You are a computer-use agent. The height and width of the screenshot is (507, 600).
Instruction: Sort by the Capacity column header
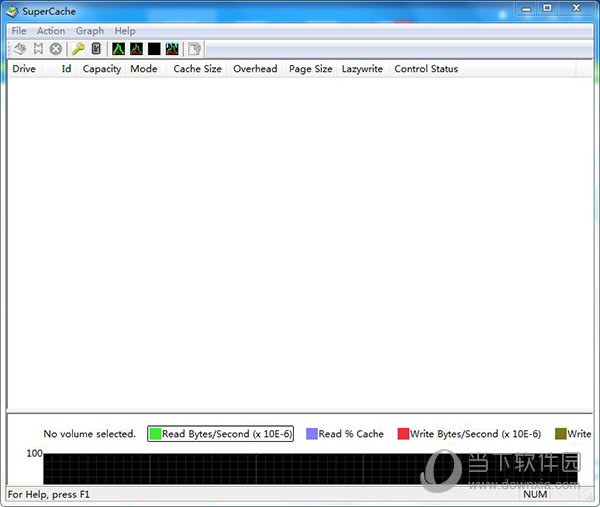click(x=101, y=69)
